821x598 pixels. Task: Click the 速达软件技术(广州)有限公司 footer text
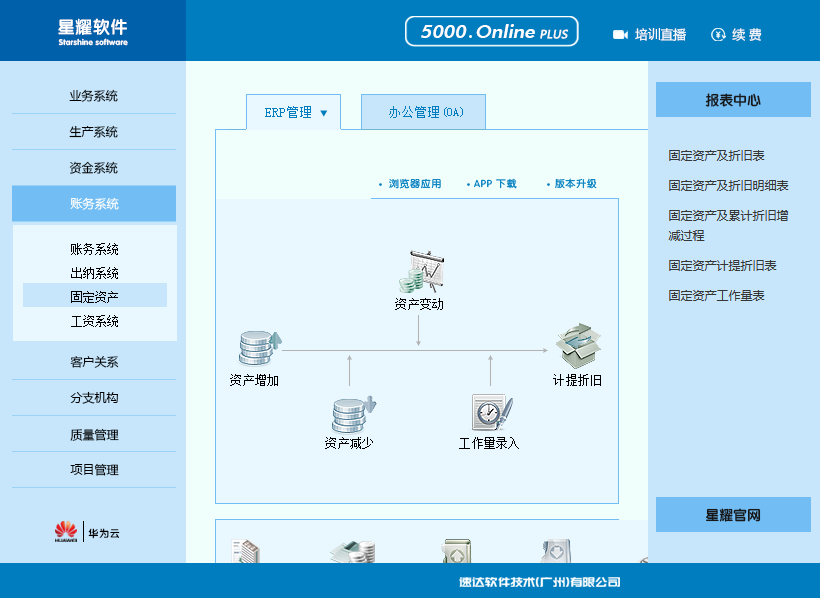point(540,582)
